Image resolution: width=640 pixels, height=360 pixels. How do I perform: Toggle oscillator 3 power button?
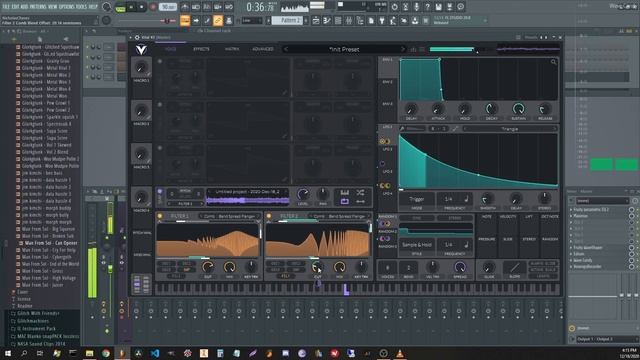160,148
